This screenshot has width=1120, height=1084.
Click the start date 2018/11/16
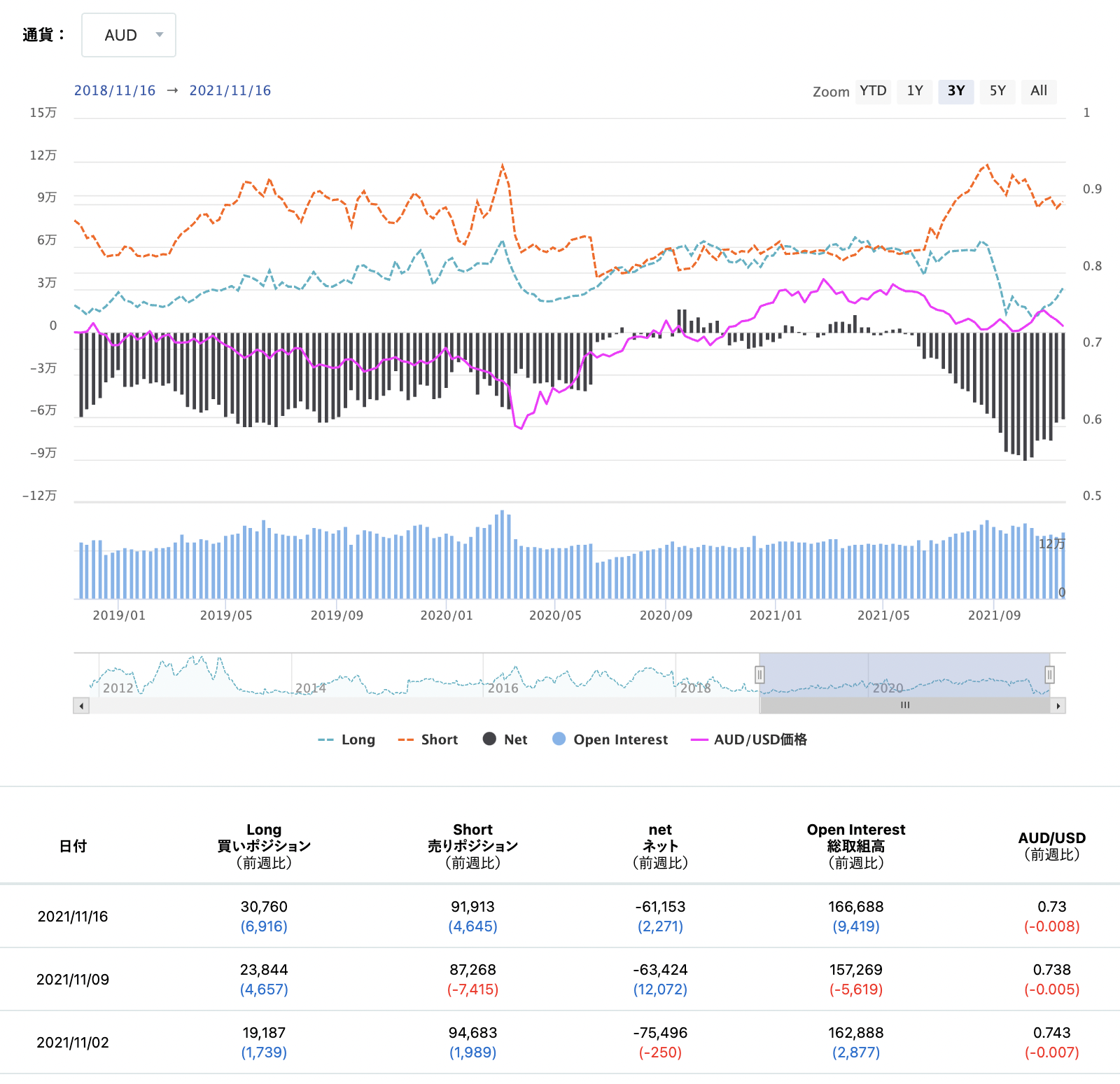point(115,90)
